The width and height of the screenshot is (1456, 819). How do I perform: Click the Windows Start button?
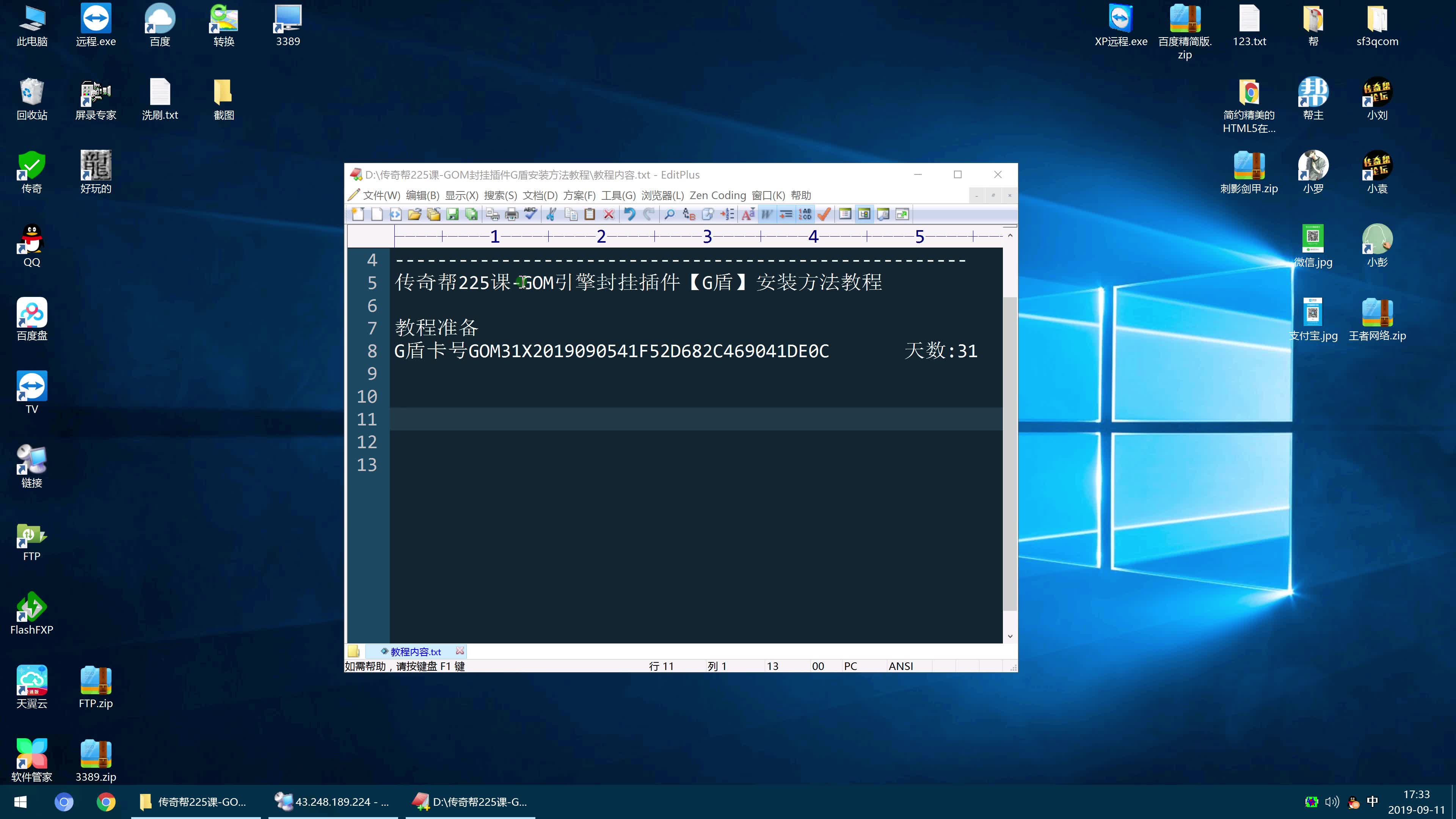20,802
